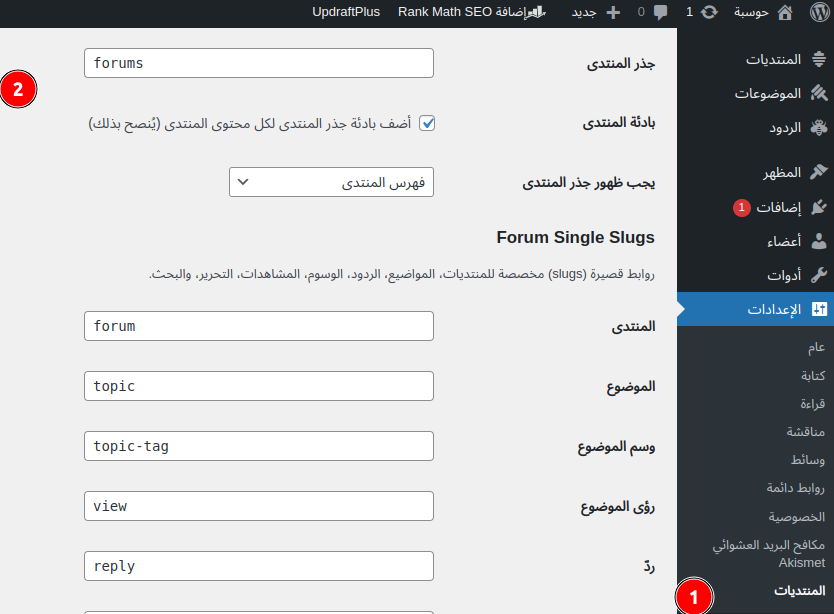Image resolution: width=834 pixels, height=614 pixels.
Task: Open Tools (أدوات) wrench icon in sidebar
Action: (x=818, y=275)
